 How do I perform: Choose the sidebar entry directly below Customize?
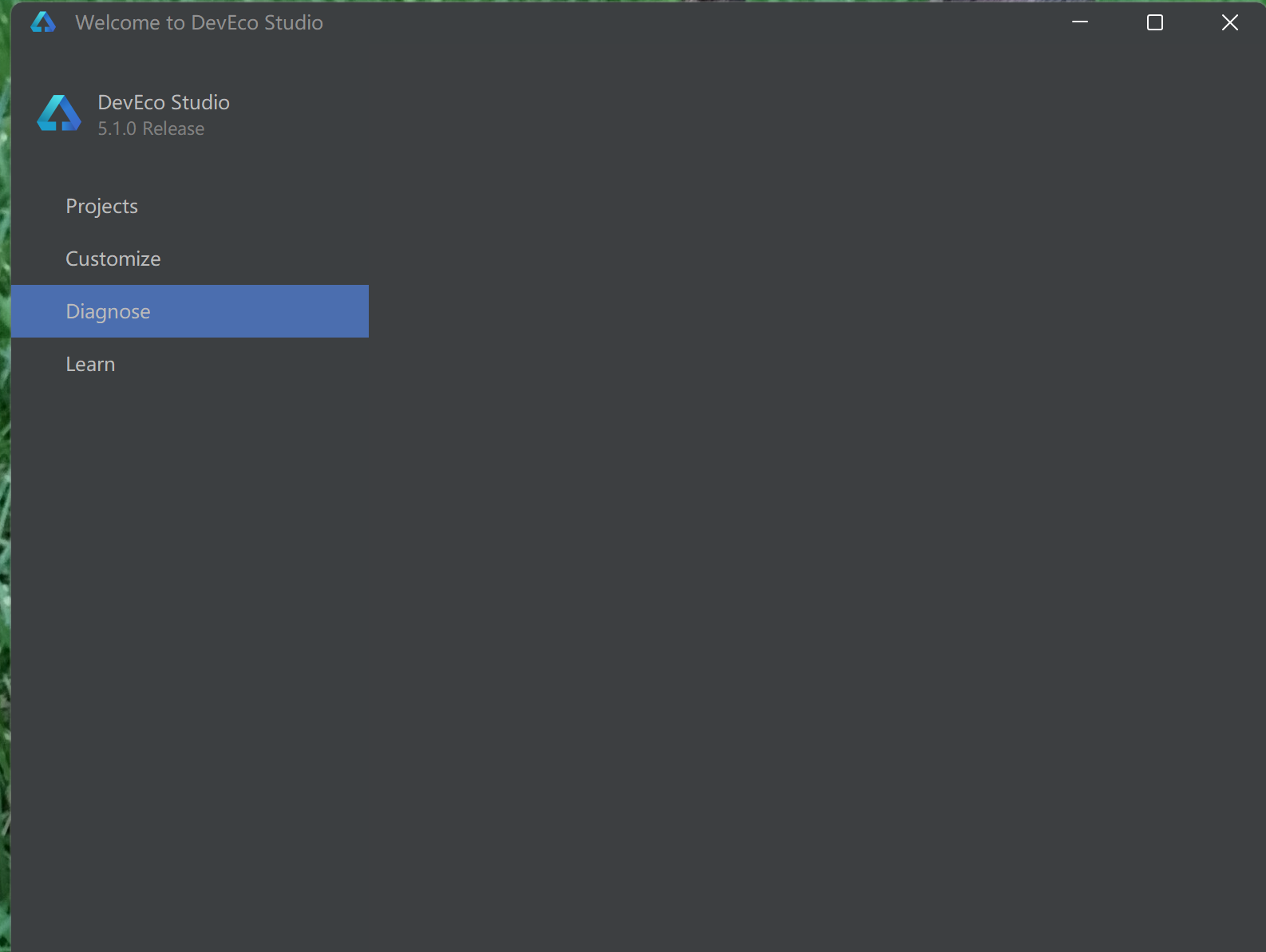click(109, 311)
